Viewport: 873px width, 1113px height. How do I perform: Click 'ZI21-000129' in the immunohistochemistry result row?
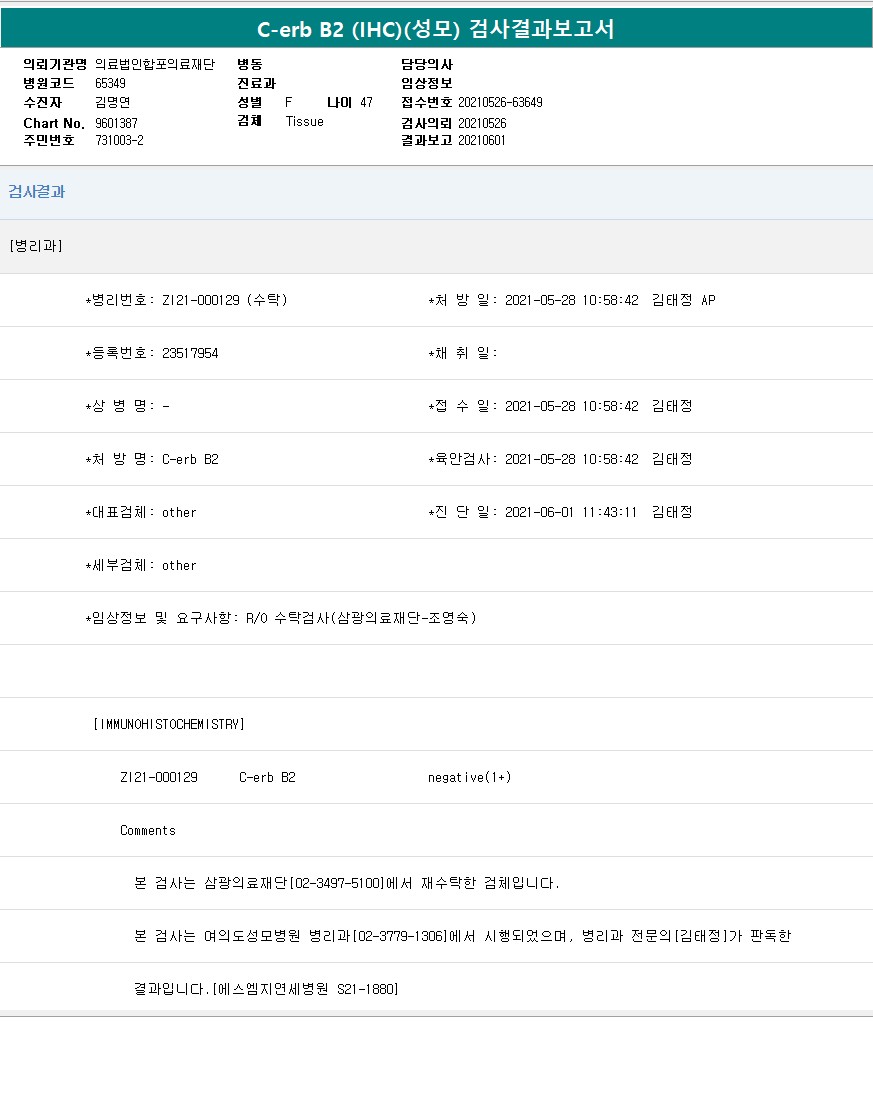[159, 777]
